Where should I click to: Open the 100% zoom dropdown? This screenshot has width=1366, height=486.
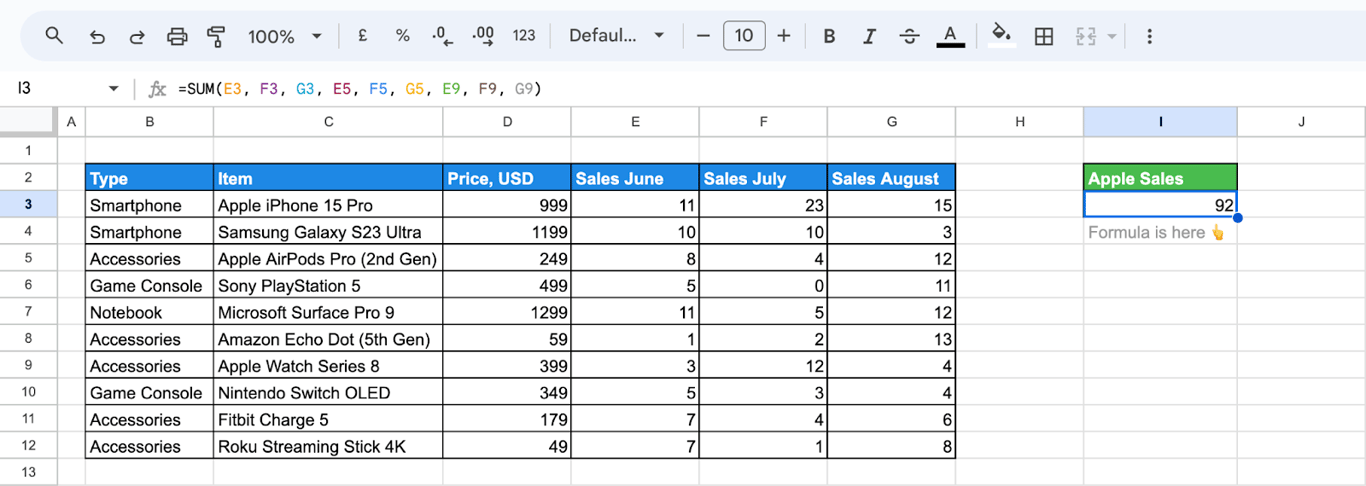tap(285, 37)
